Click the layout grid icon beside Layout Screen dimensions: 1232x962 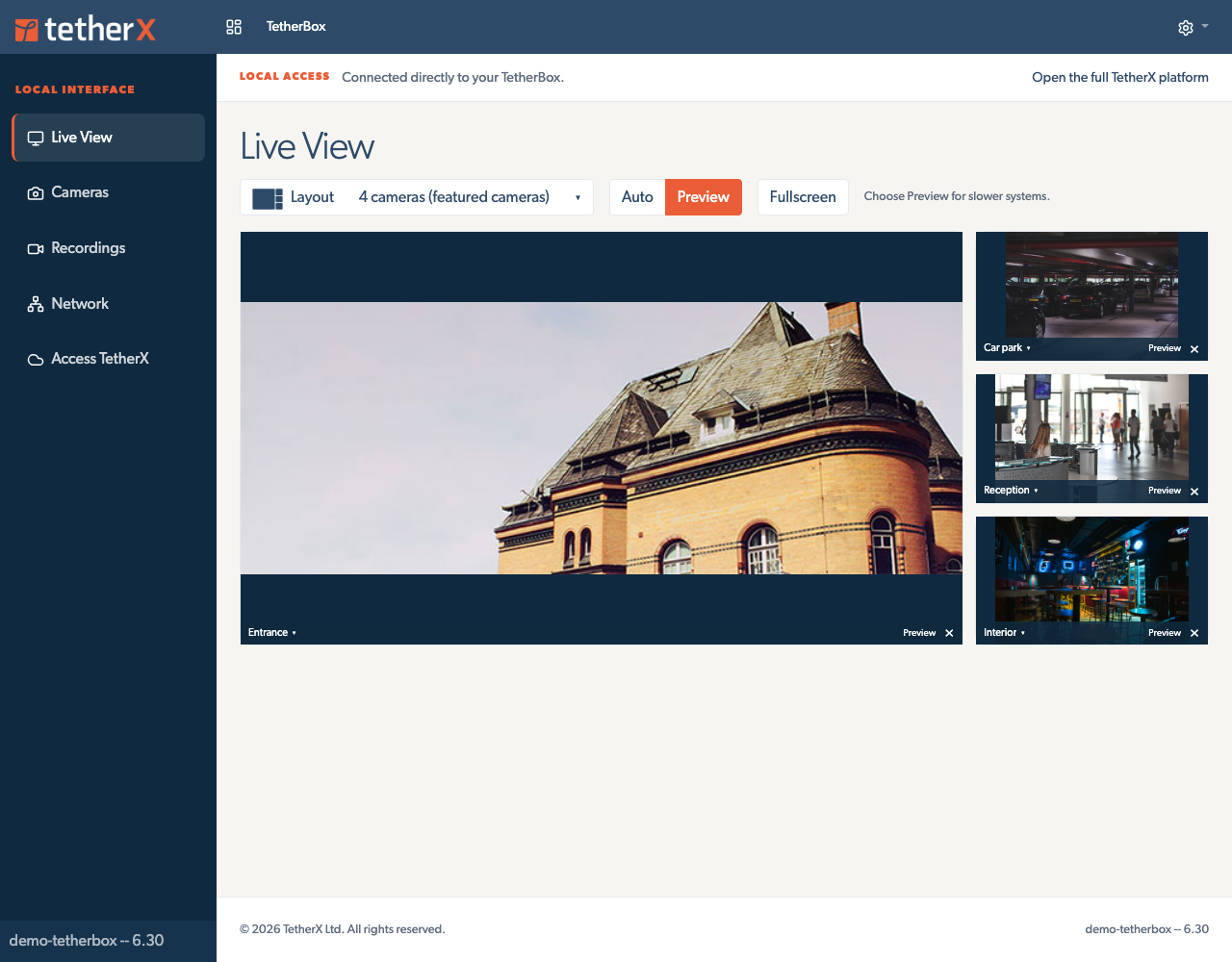click(x=268, y=198)
